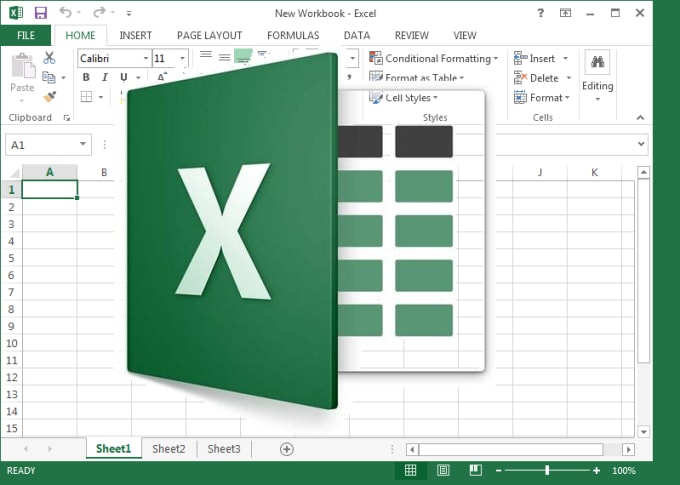Open the Conditional Formatting menu
This screenshot has width=680, height=485.
pyautogui.click(x=433, y=59)
